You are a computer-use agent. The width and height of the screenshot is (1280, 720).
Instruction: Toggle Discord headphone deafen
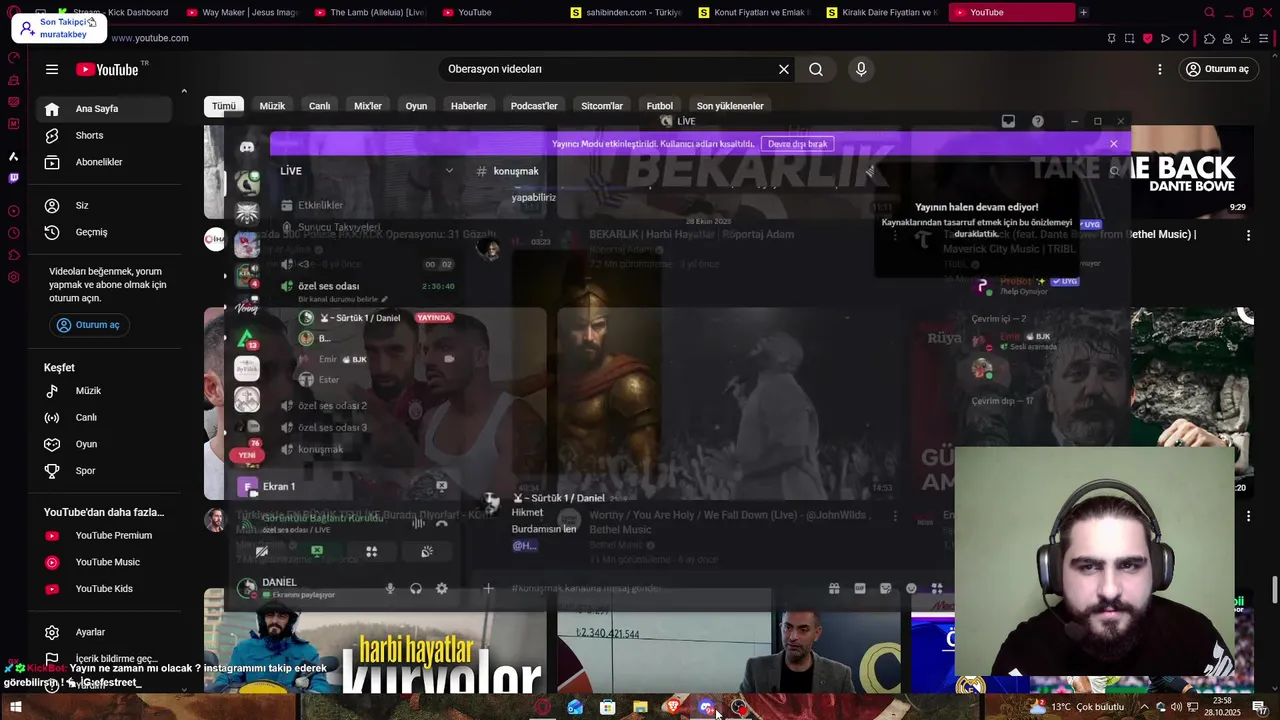point(416,589)
